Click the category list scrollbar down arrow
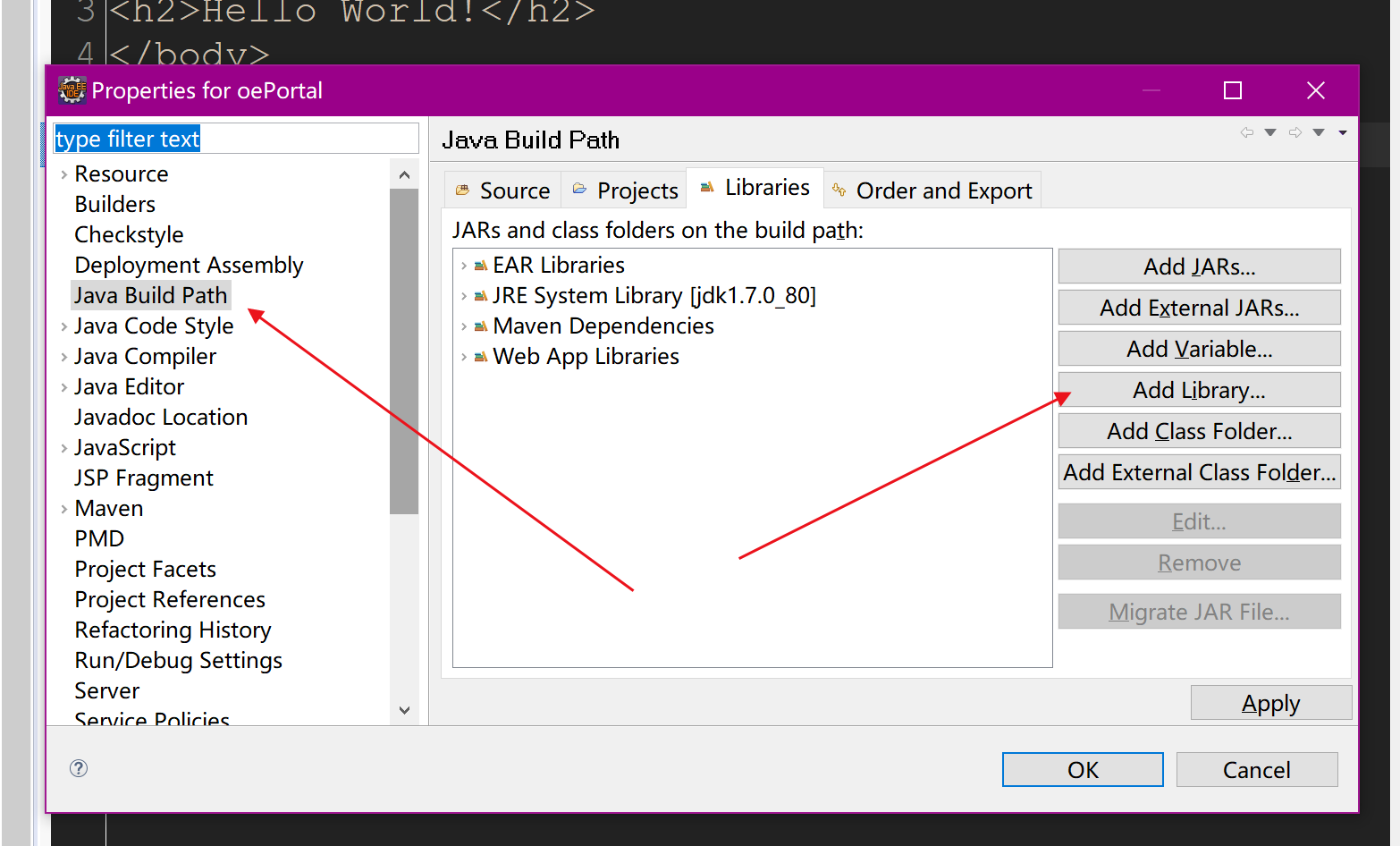The height and width of the screenshot is (846, 1400). tap(404, 710)
